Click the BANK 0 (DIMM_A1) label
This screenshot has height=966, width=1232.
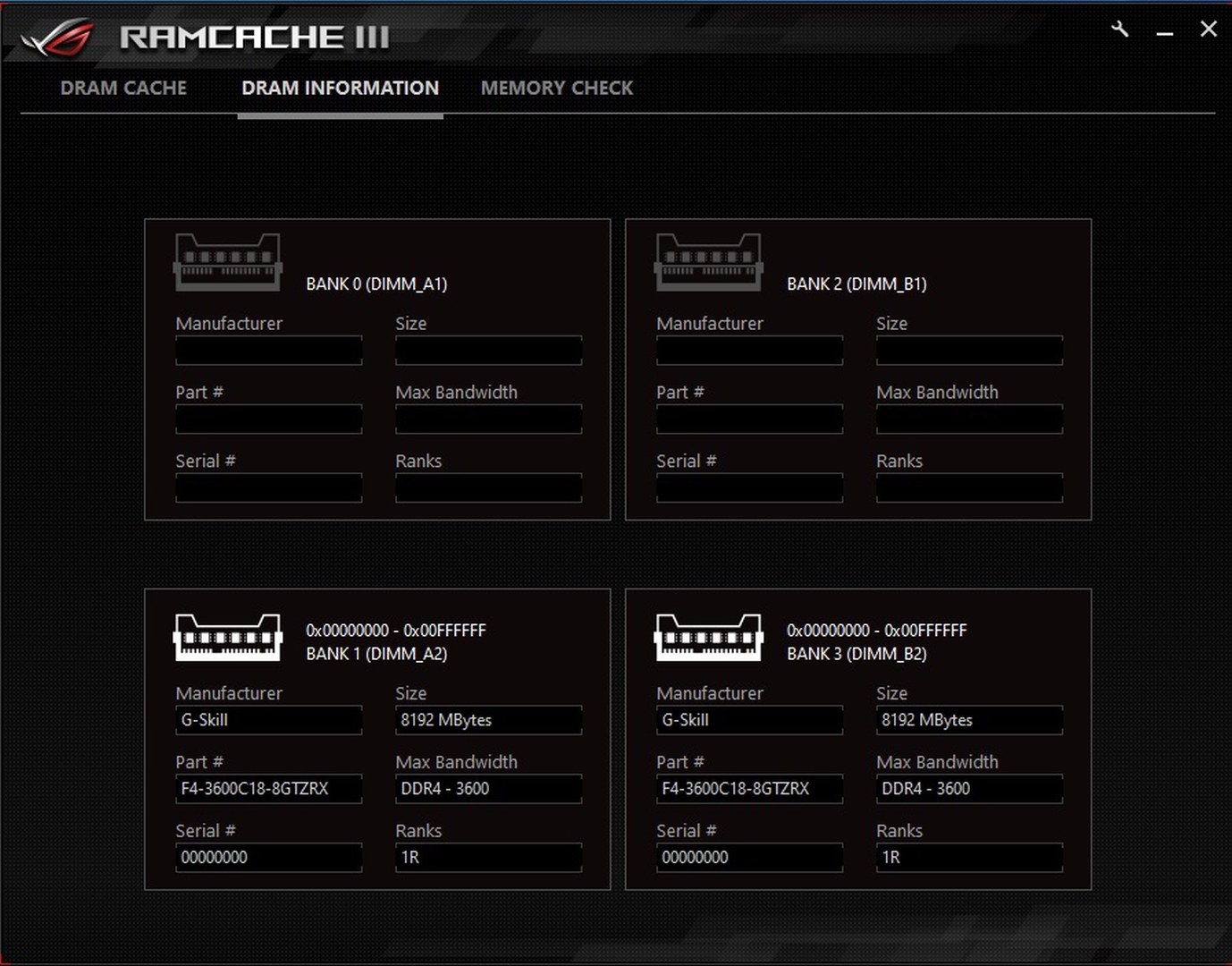tap(376, 284)
